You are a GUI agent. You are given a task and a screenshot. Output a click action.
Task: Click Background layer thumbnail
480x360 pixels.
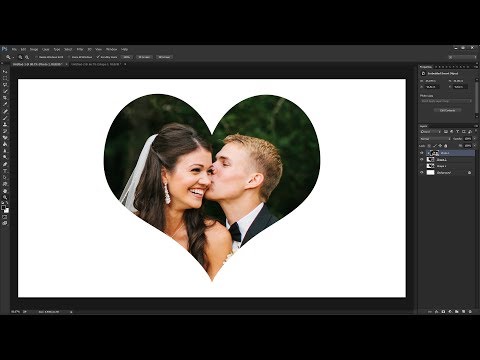tap(431, 173)
